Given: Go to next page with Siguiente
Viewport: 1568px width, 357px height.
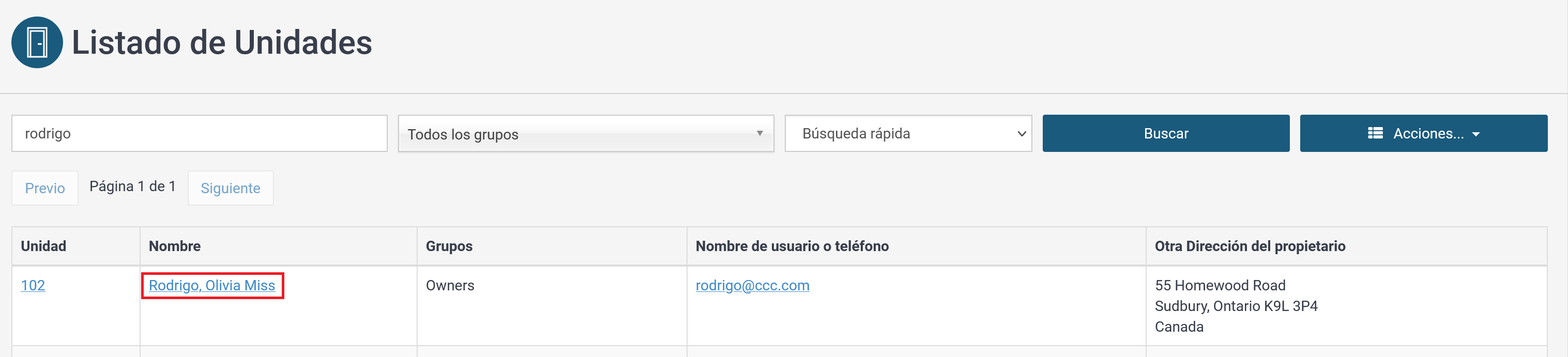Looking at the screenshot, I should point(231,188).
